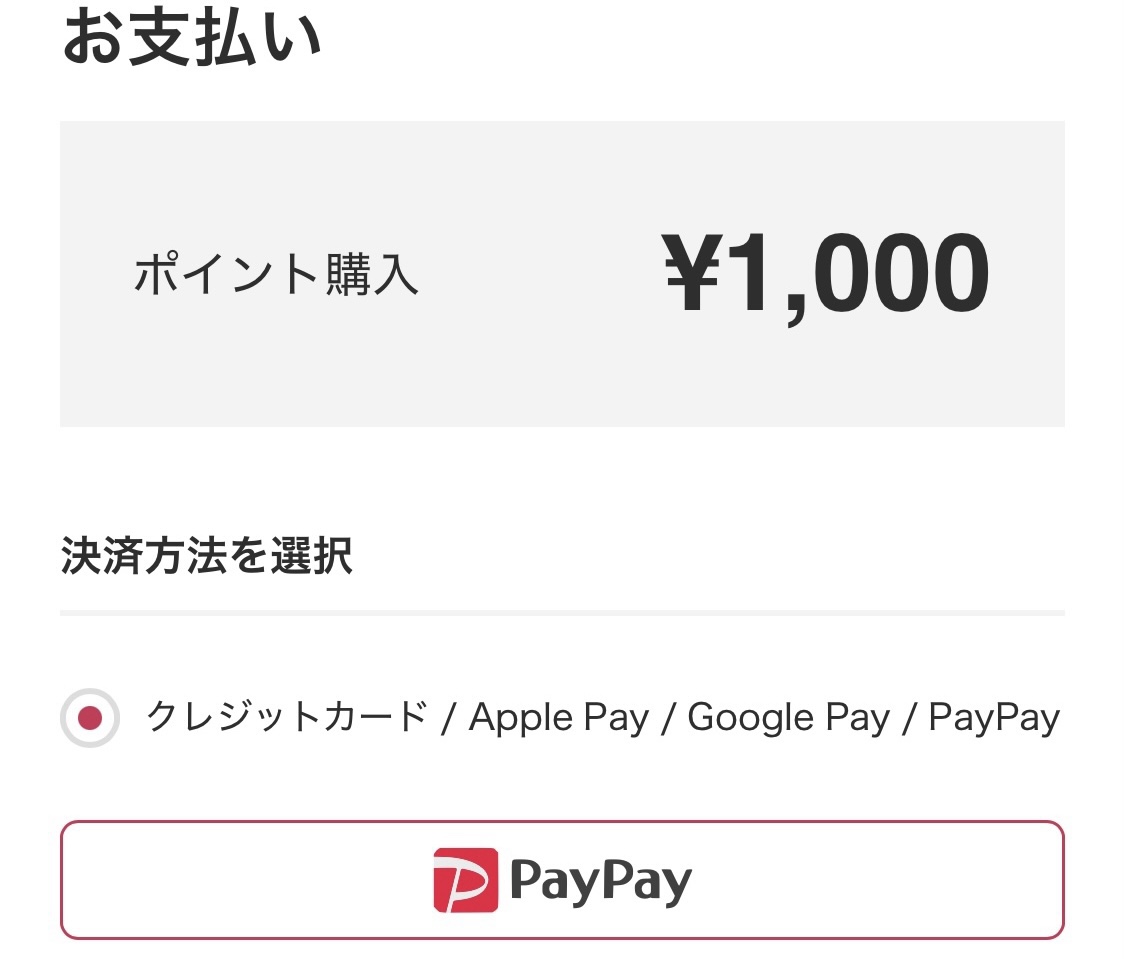Click the お支払い page heading
1125x959 pixels.
192,38
